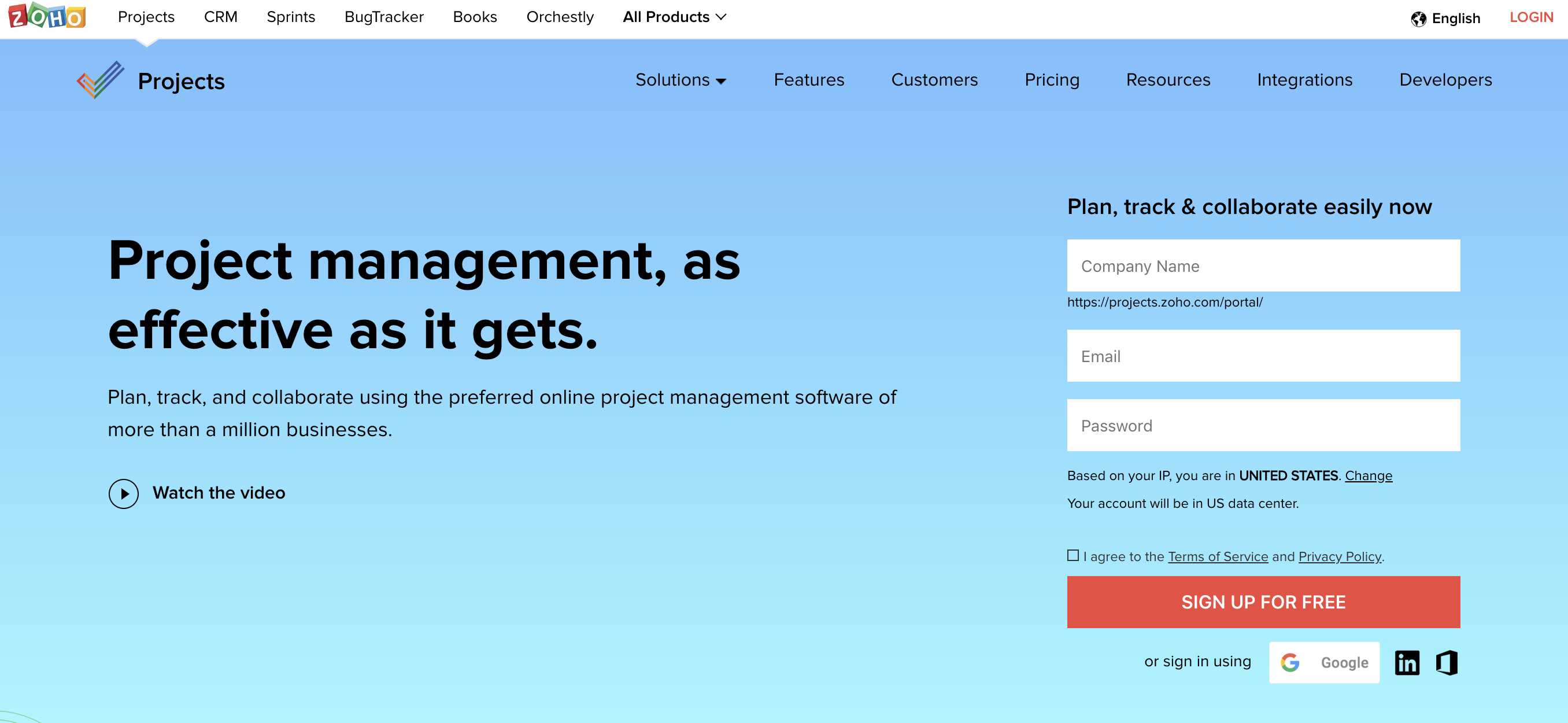Sign in using LinkedIn icon

(x=1407, y=663)
